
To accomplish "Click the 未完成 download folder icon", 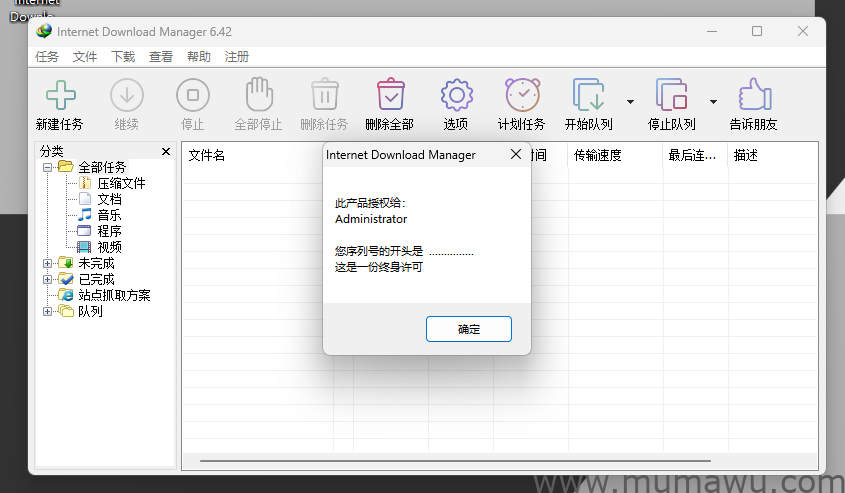I will point(66,263).
